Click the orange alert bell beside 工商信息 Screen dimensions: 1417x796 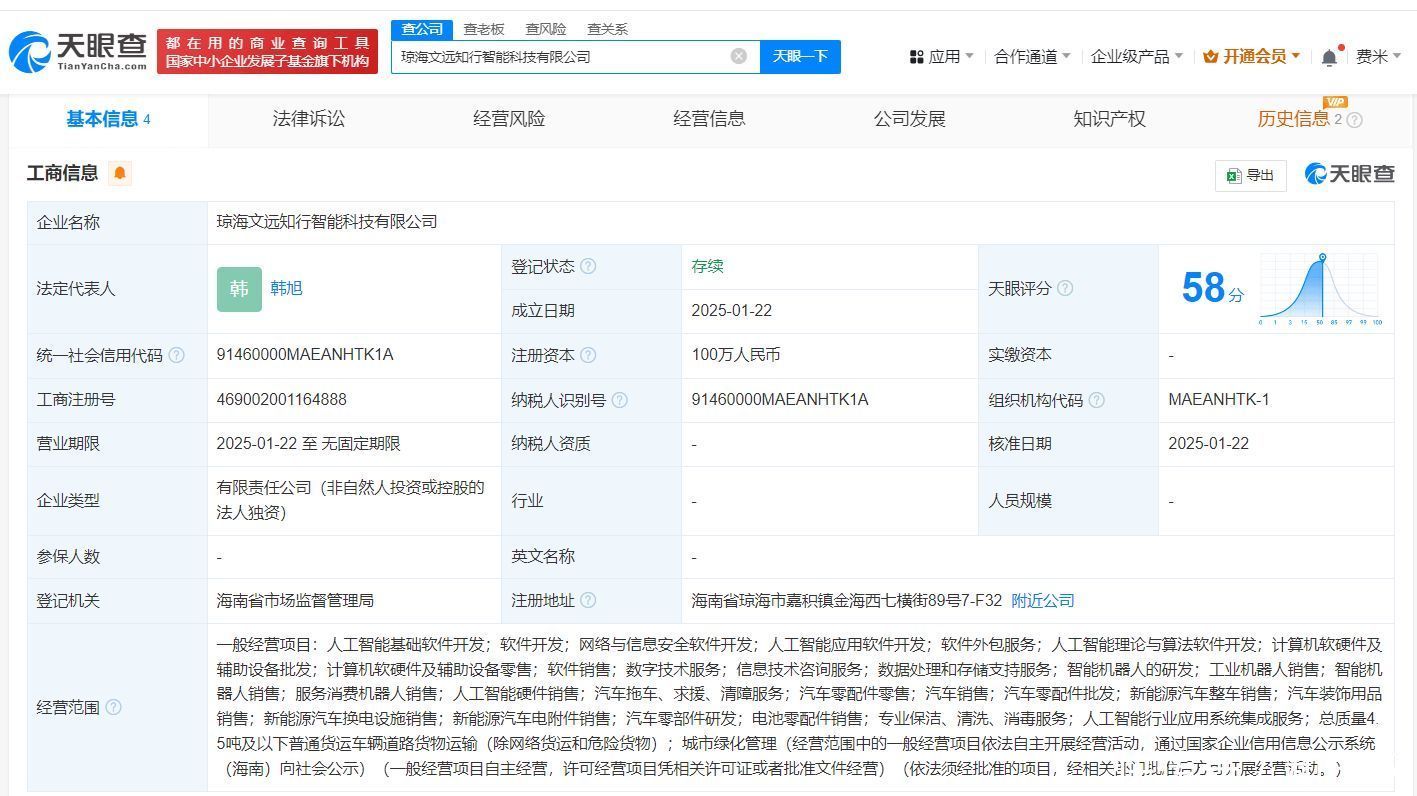point(120,173)
